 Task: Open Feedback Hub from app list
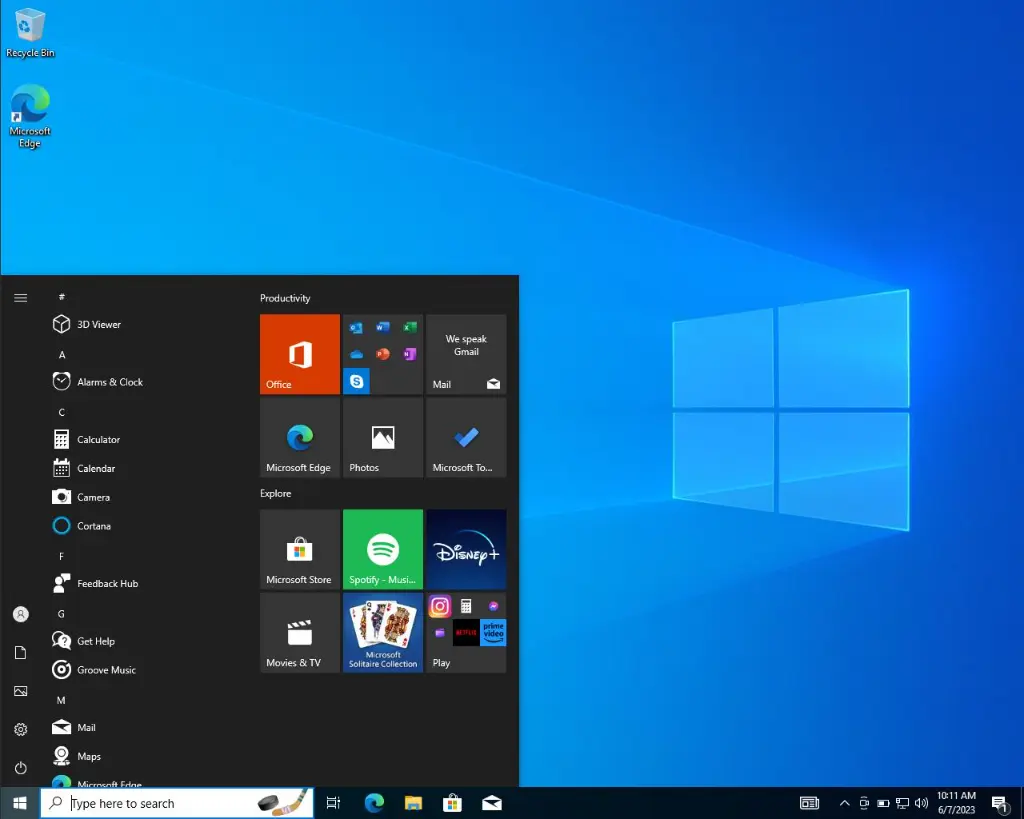click(x=107, y=584)
